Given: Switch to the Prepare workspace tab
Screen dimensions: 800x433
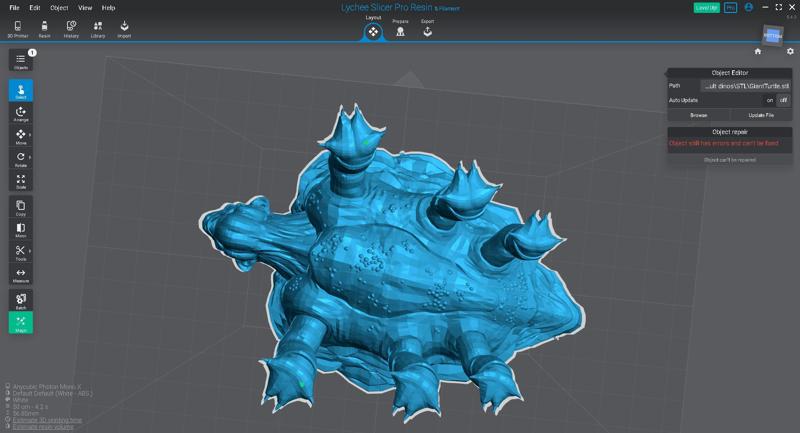Looking at the screenshot, I should (x=401, y=31).
